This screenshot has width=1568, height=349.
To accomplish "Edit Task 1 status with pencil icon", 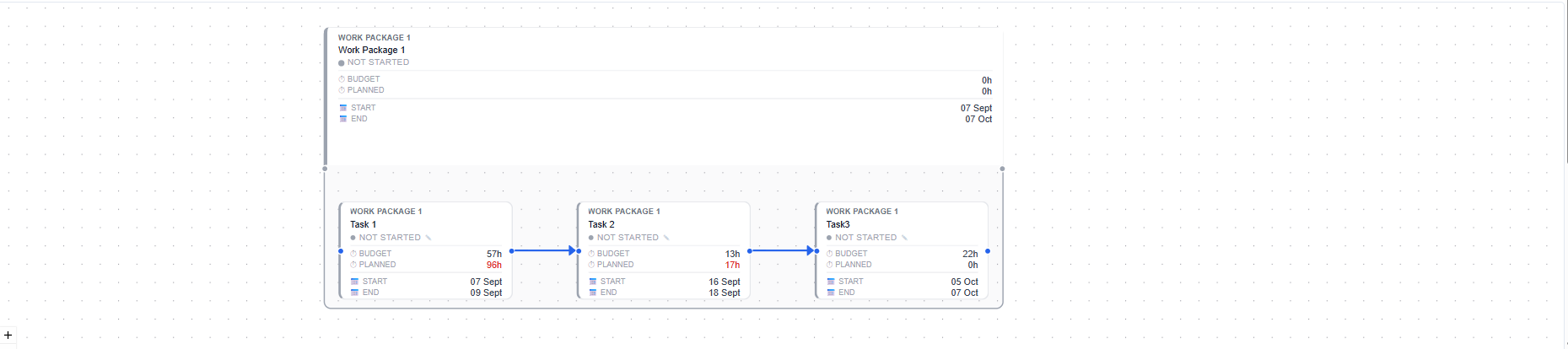I will click(428, 238).
